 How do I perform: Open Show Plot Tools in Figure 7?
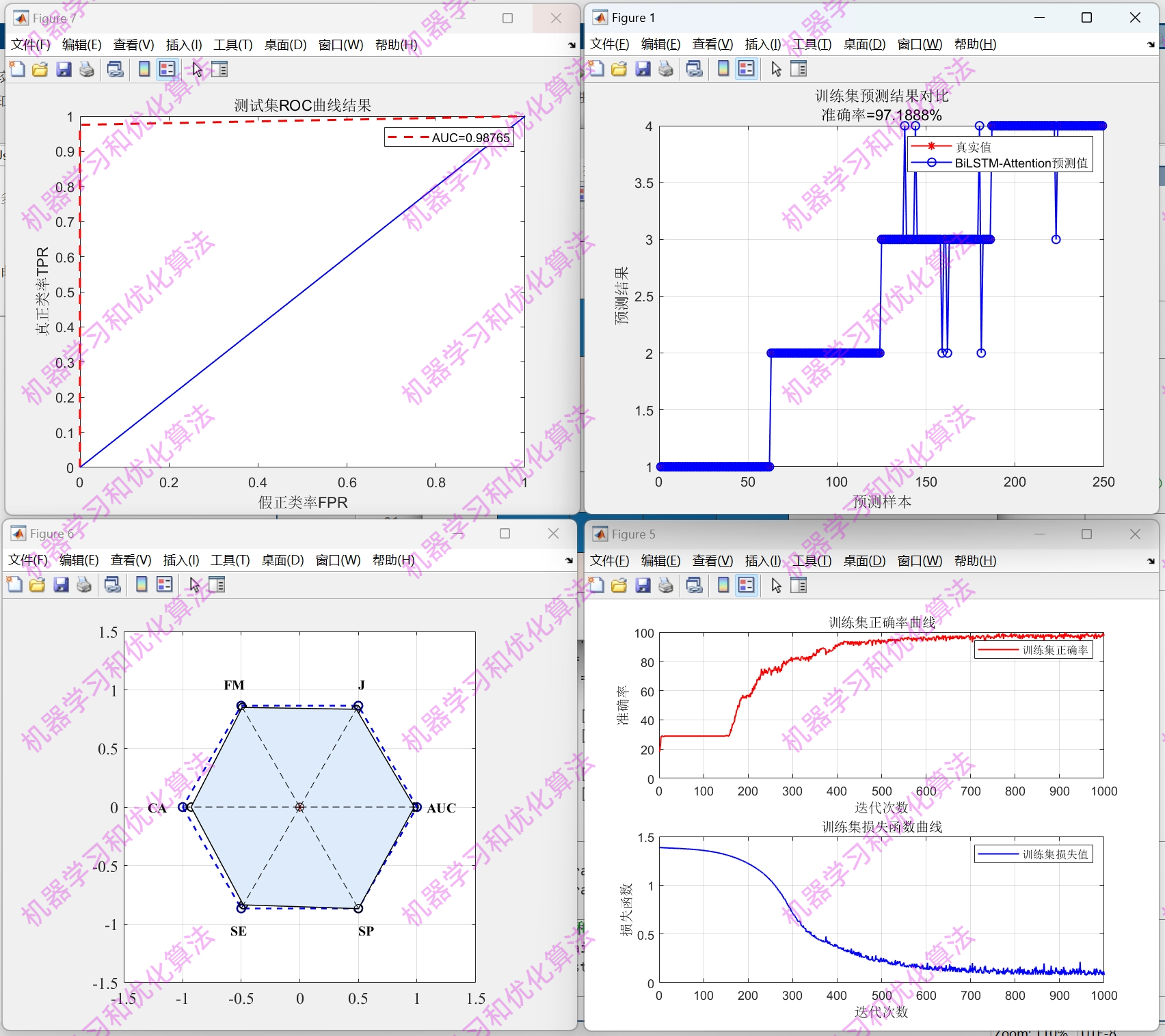coord(219,69)
